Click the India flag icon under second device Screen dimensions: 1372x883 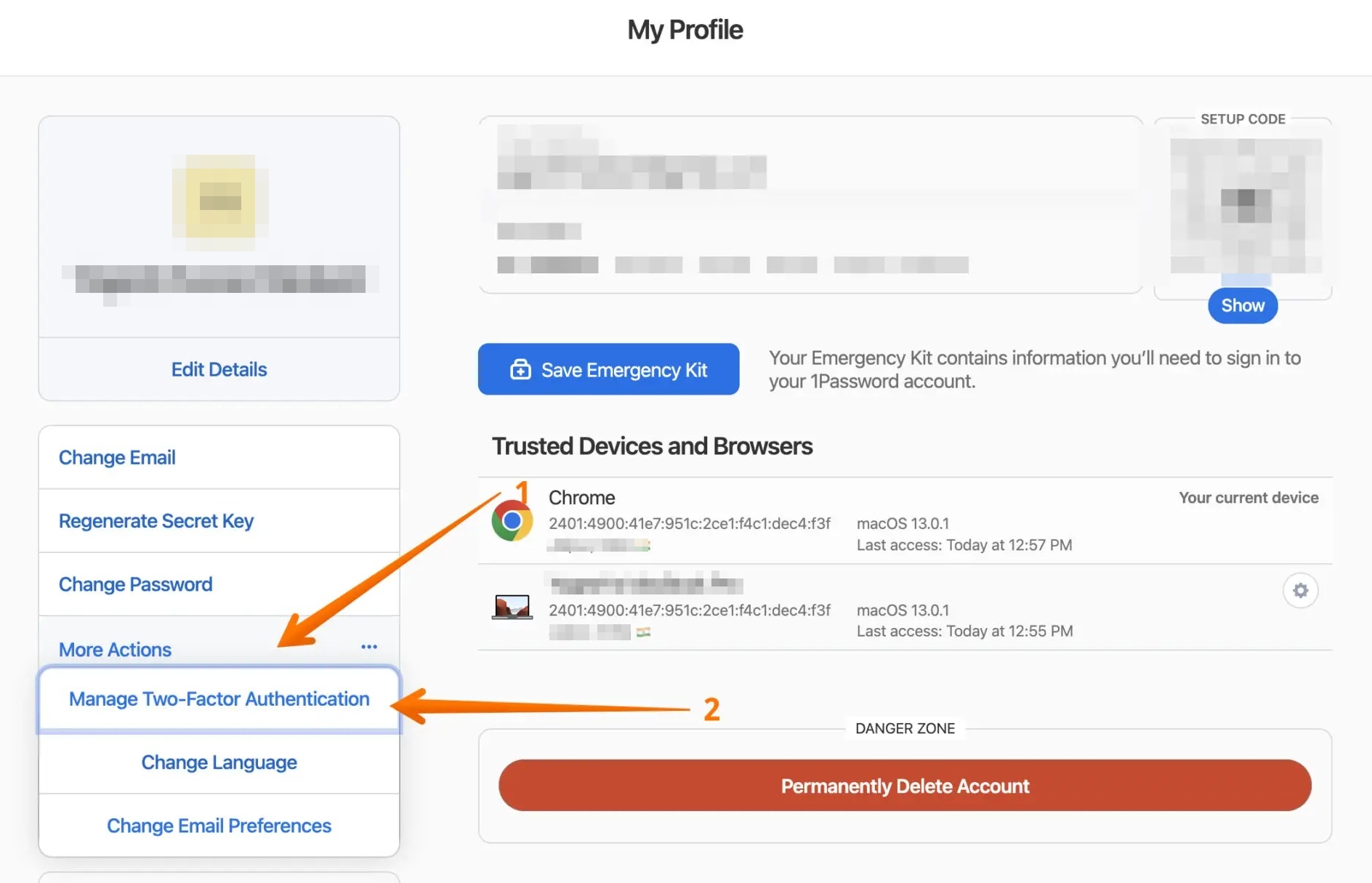[643, 632]
